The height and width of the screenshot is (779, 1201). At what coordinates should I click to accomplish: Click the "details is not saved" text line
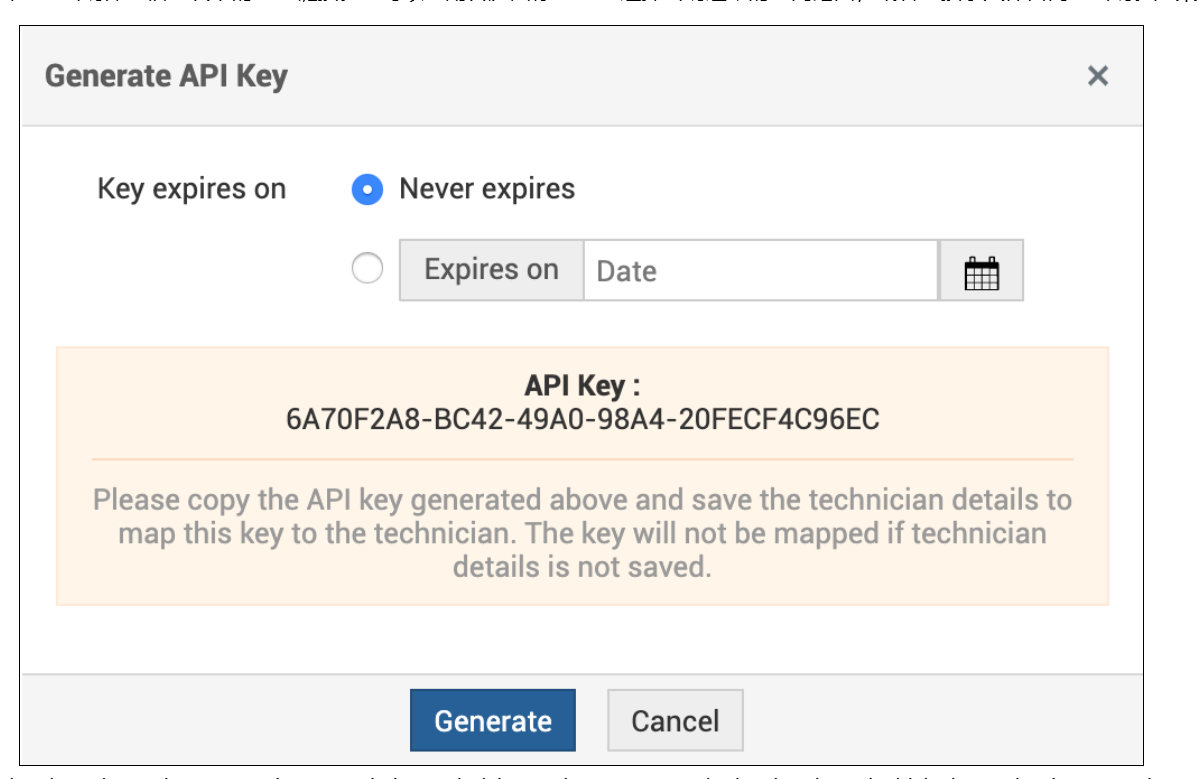point(582,567)
